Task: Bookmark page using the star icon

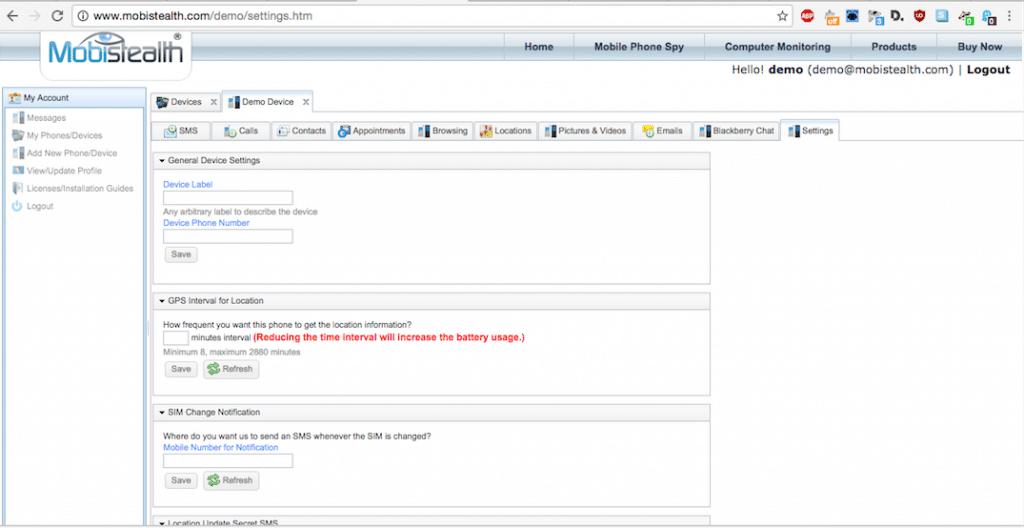Action: point(782,16)
